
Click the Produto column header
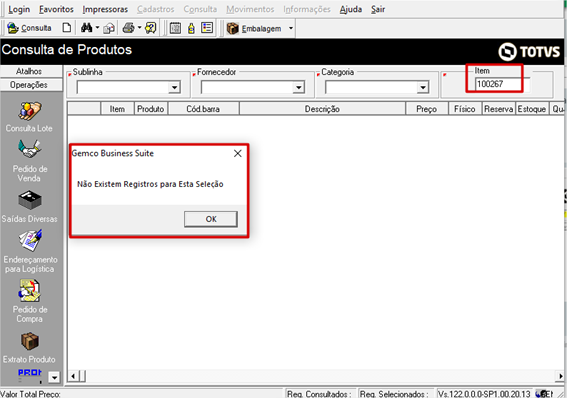[150, 109]
